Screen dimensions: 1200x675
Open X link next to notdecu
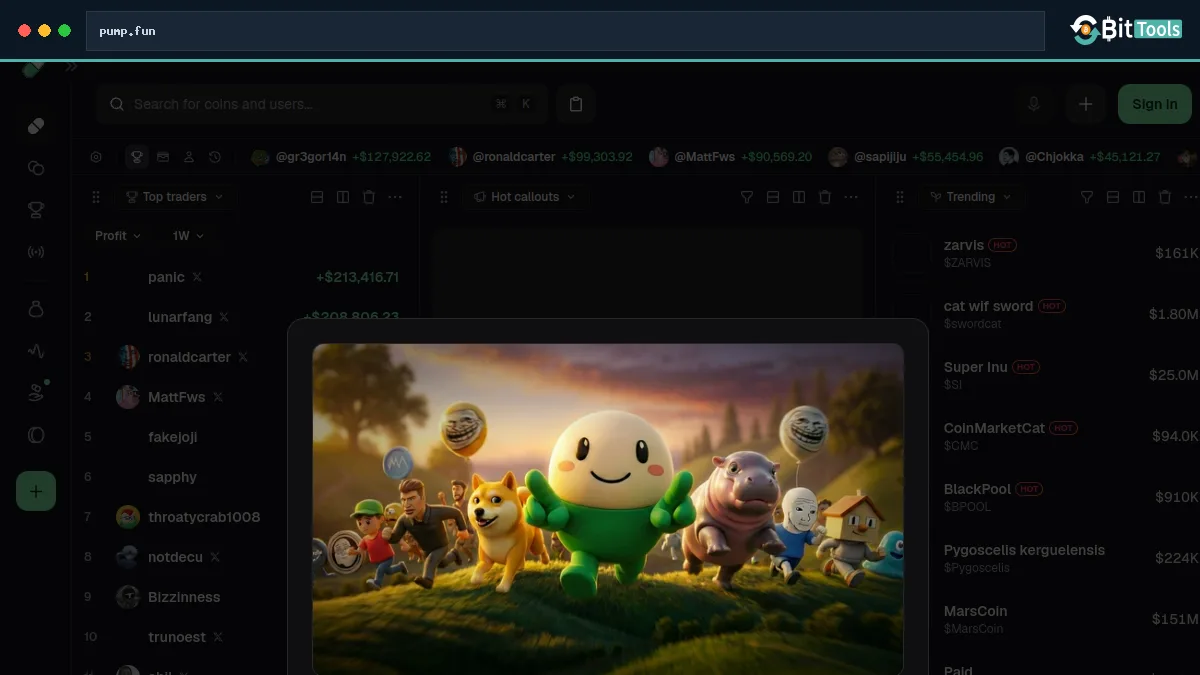tap(215, 557)
